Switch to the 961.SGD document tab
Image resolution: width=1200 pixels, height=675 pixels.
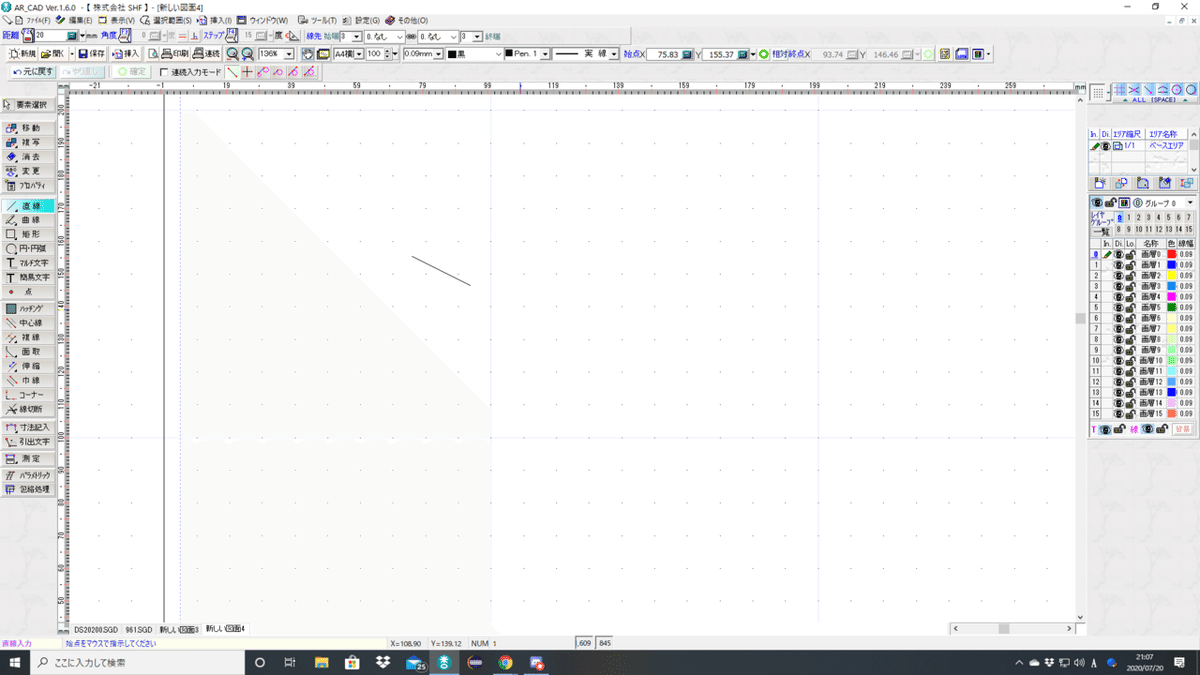click(x=139, y=629)
